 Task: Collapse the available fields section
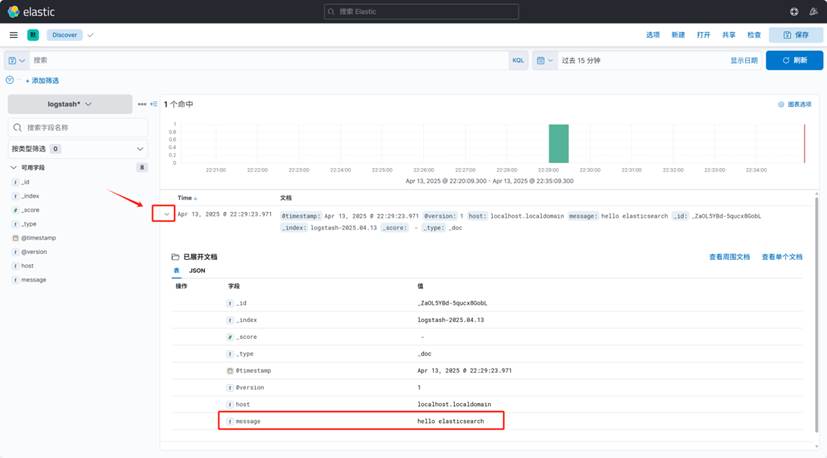pyautogui.click(x=14, y=167)
